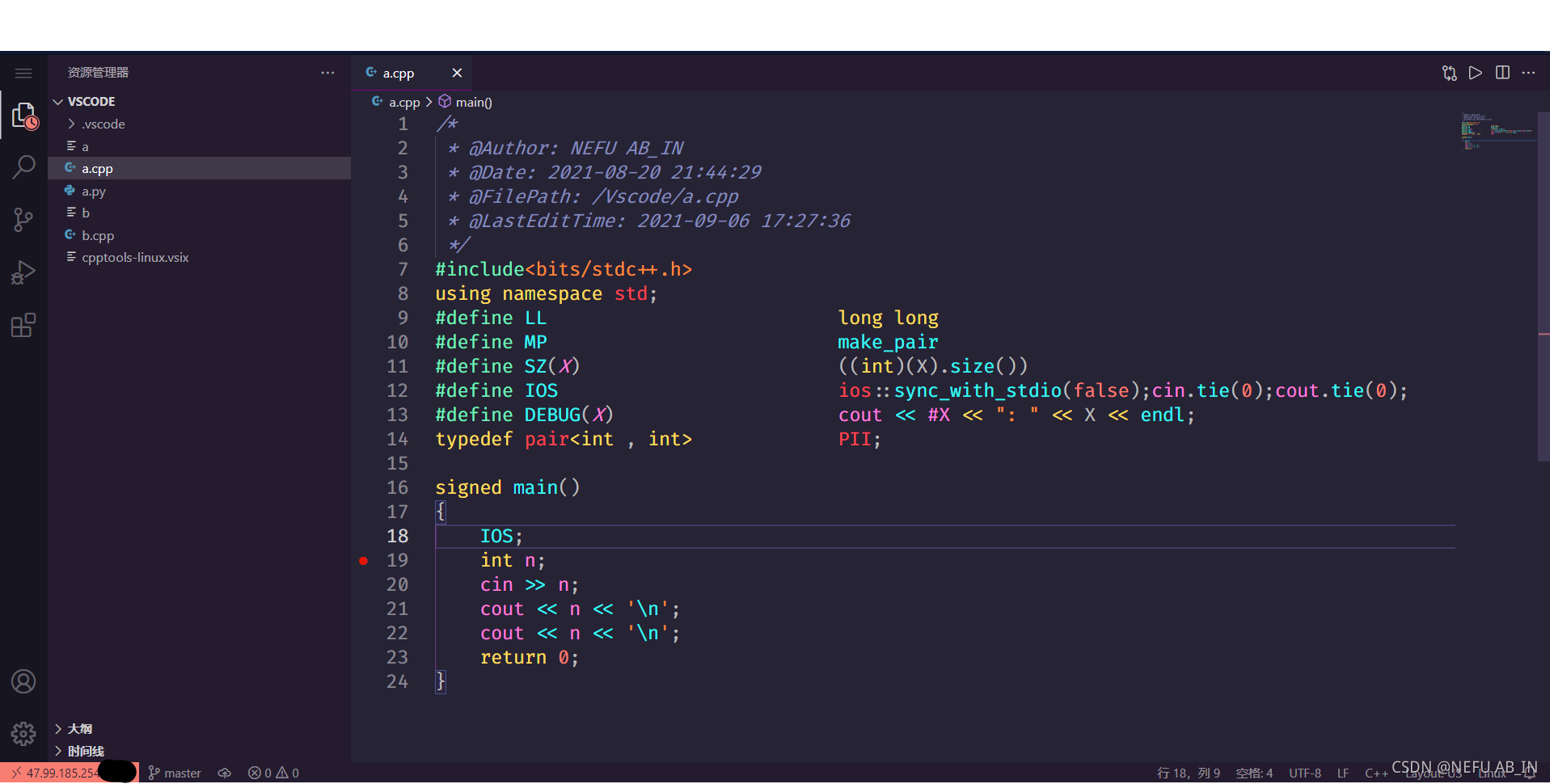Run a.cpp with the play button
Screen dimensions: 1550x784
[x=1475, y=73]
